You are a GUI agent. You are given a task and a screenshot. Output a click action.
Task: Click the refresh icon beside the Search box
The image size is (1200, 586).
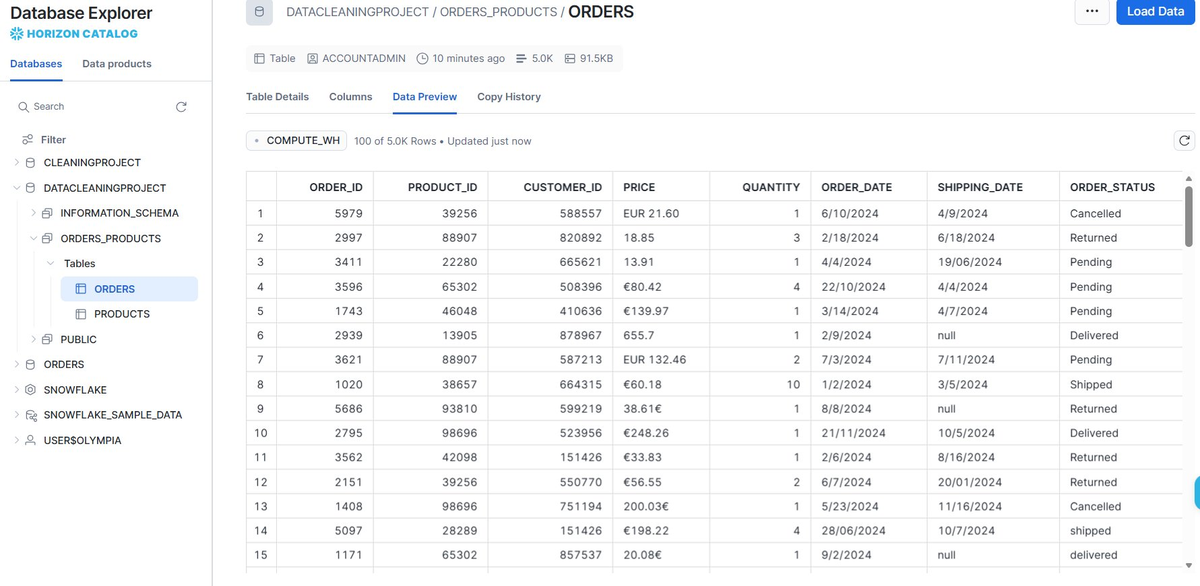point(181,107)
